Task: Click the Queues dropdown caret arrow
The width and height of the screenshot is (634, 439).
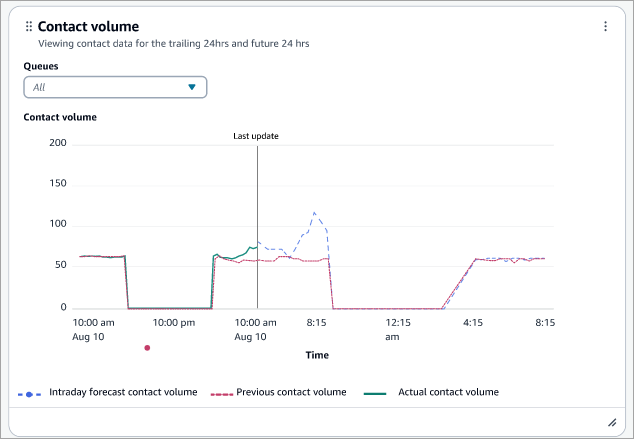Action: pos(192,87)
